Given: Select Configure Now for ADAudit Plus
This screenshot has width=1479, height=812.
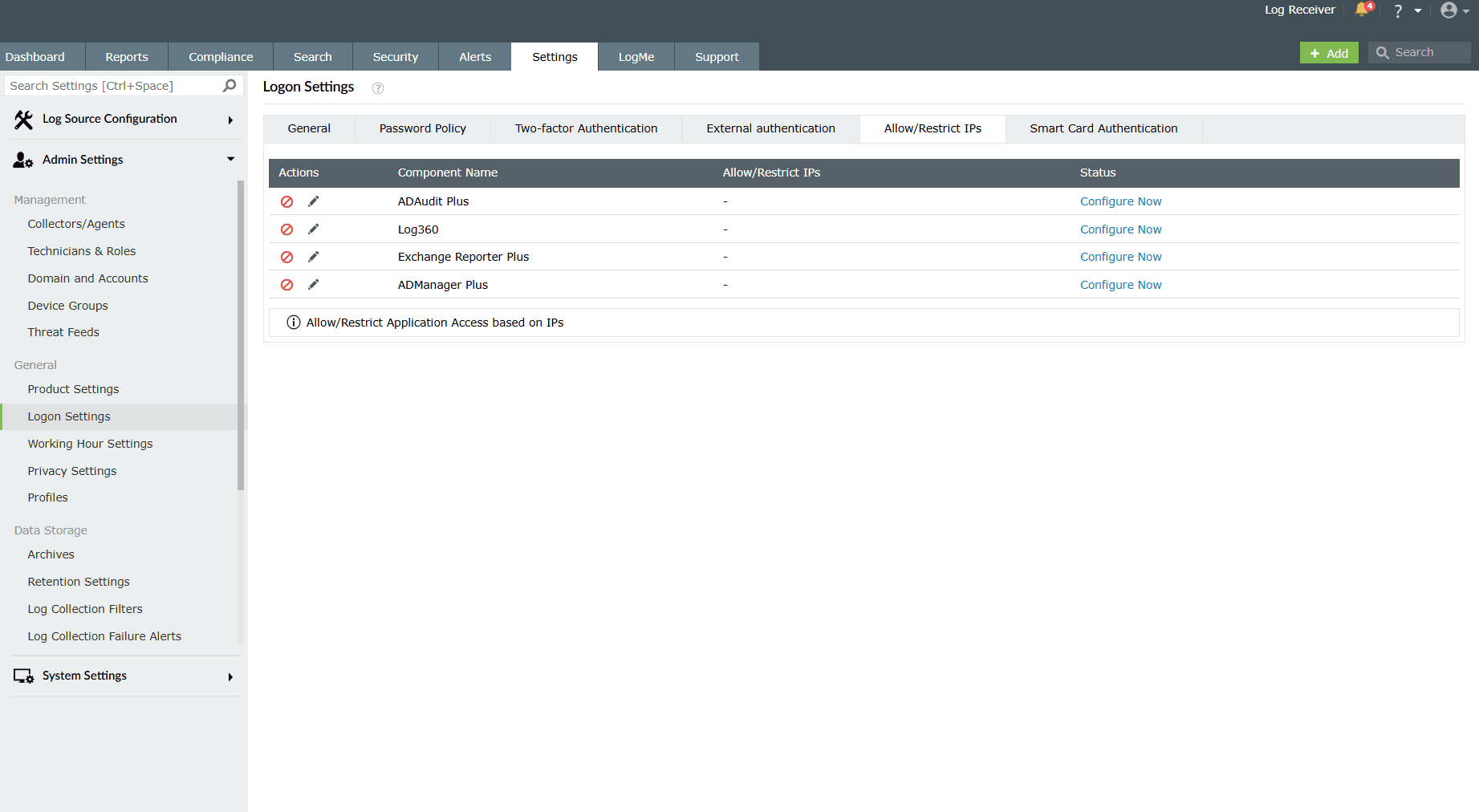Looking at the screenshot, I should 1120,201.
